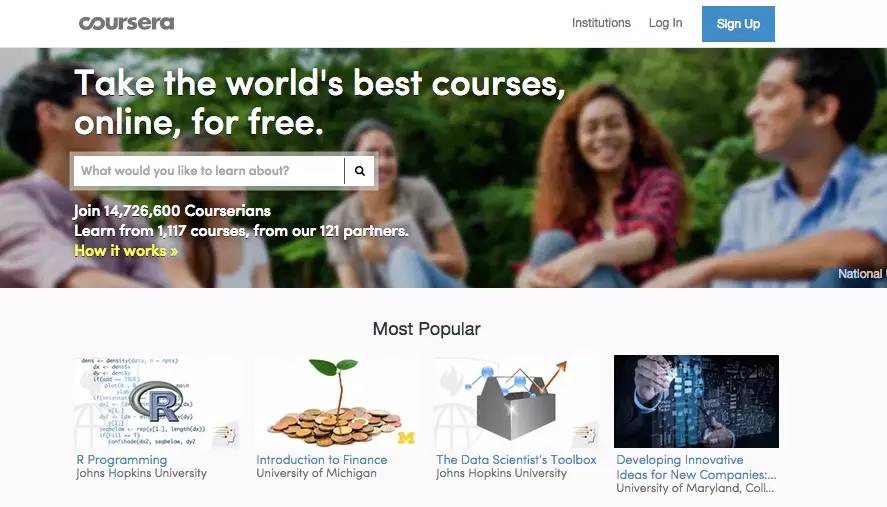
Task: Open the Introduction to Finance coins thumbnail
Action: tap(336, 402)
